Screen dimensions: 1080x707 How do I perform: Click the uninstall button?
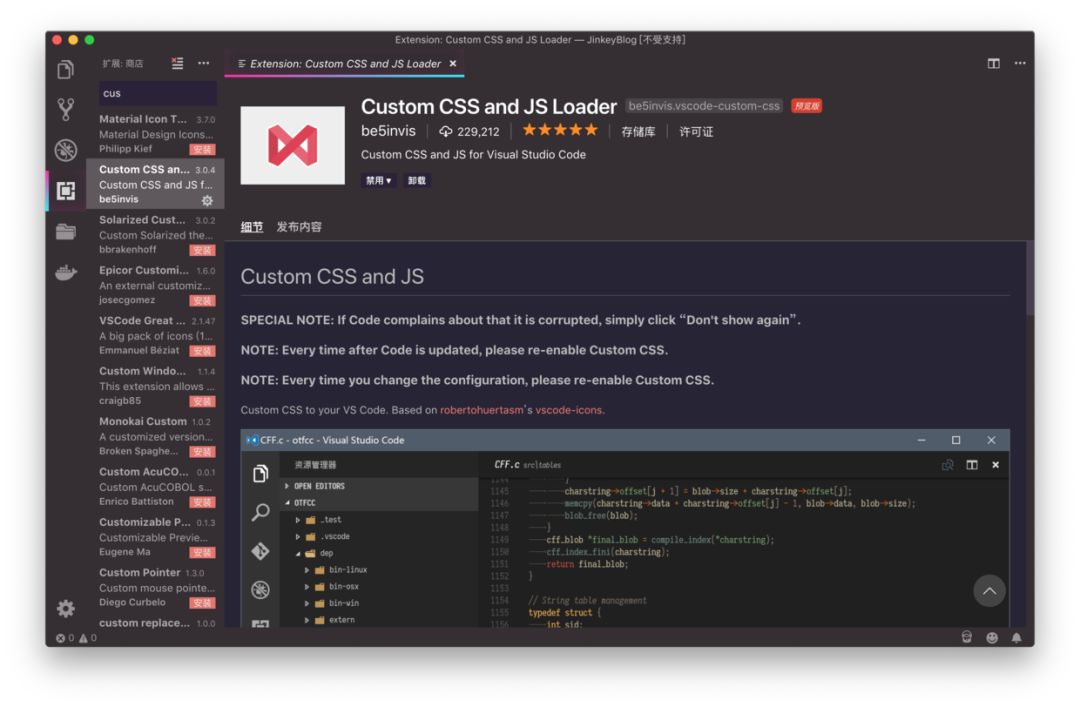416,181
